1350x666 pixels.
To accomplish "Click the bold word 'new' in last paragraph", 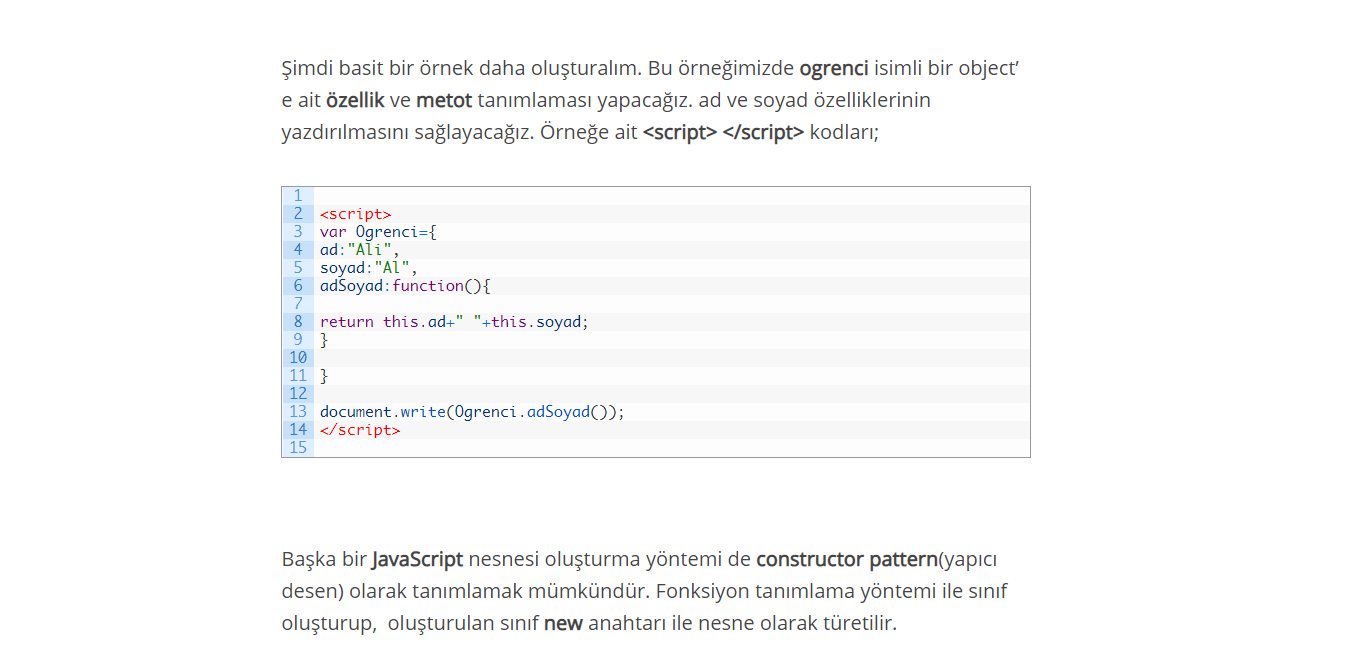I will pos(563,624).
